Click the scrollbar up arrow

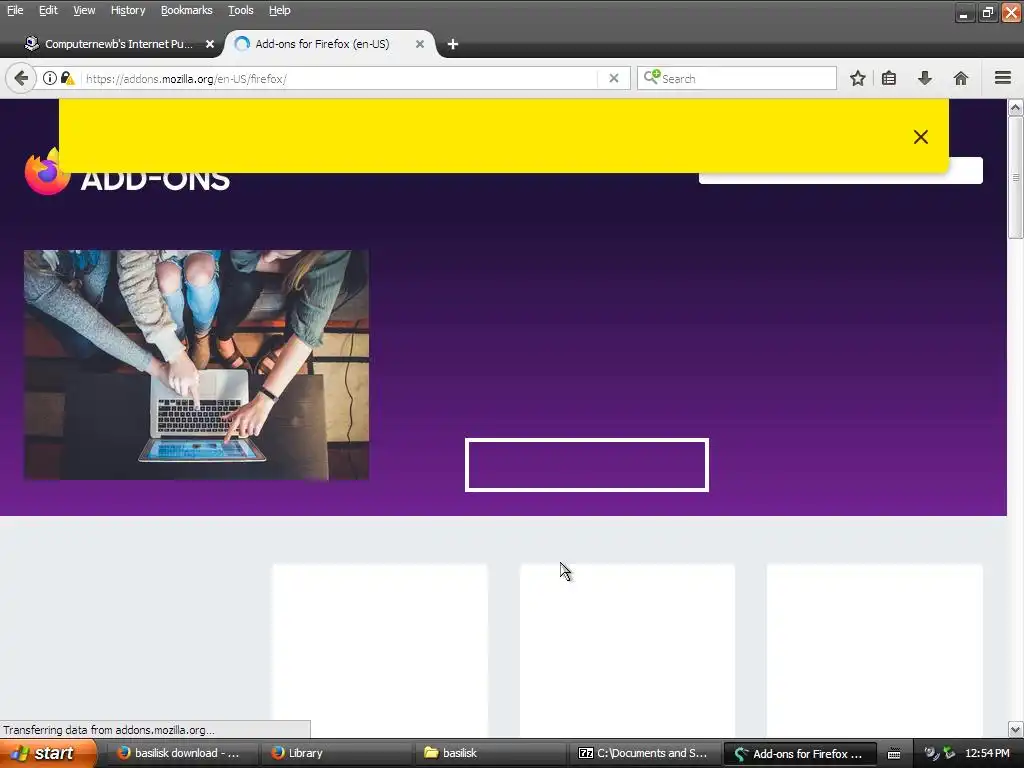[x=1015, y=108]
